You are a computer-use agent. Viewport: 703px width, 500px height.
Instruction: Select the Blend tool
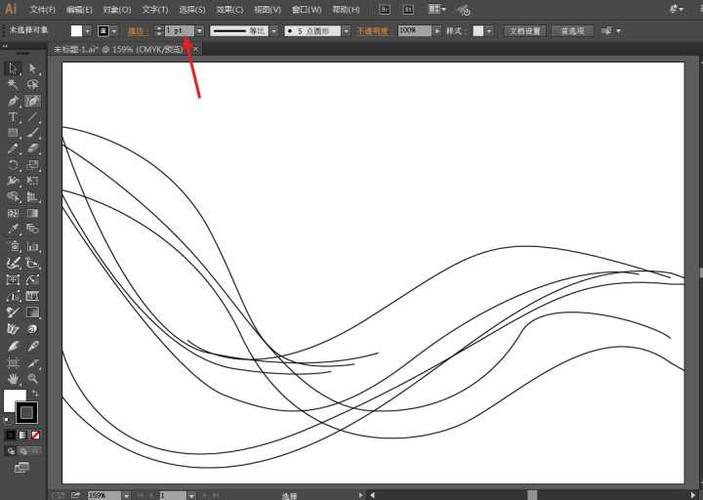click(x=32, y=229)
